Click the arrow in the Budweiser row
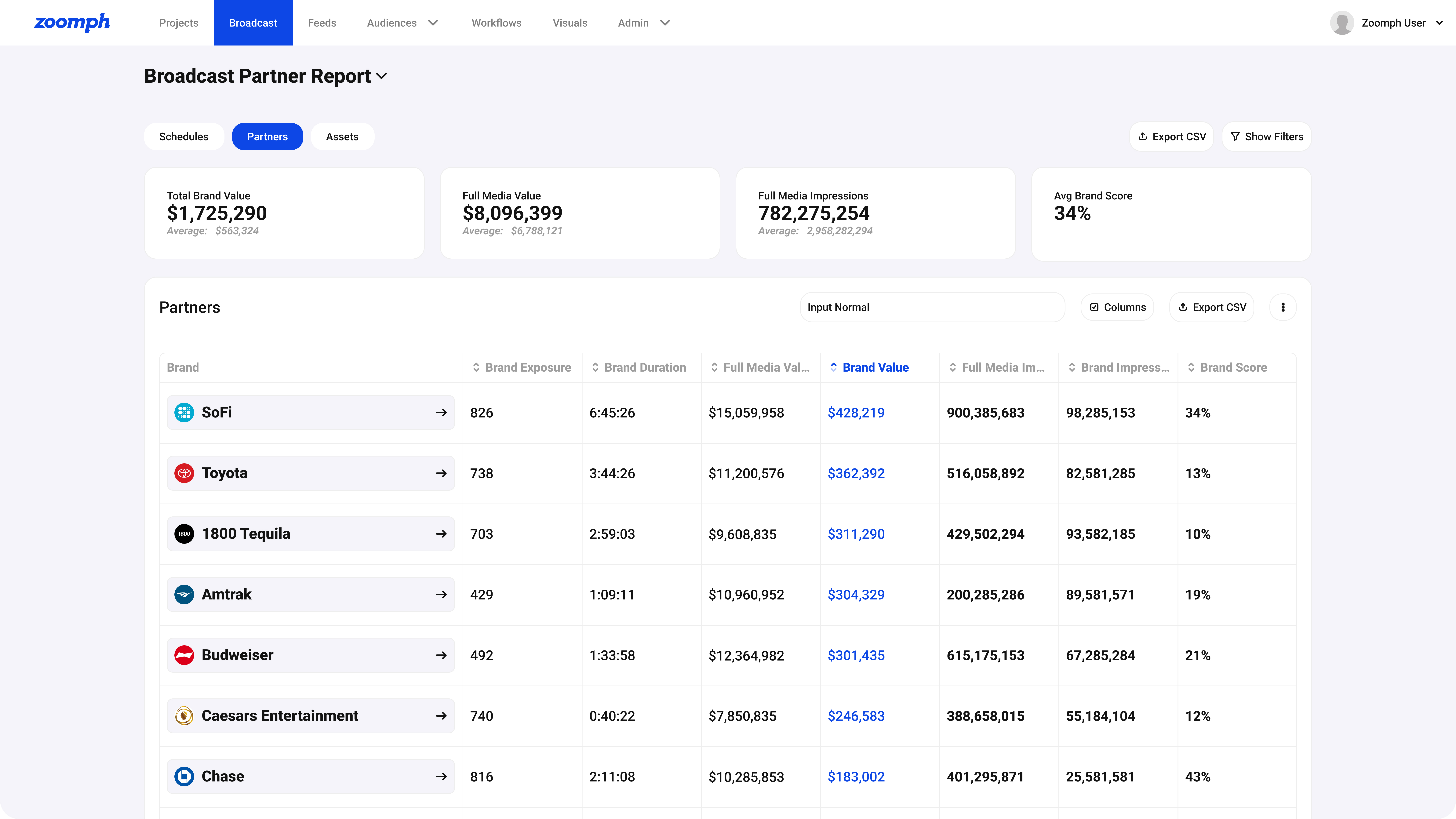This screenshot has height=819, width=1456. 441,655
